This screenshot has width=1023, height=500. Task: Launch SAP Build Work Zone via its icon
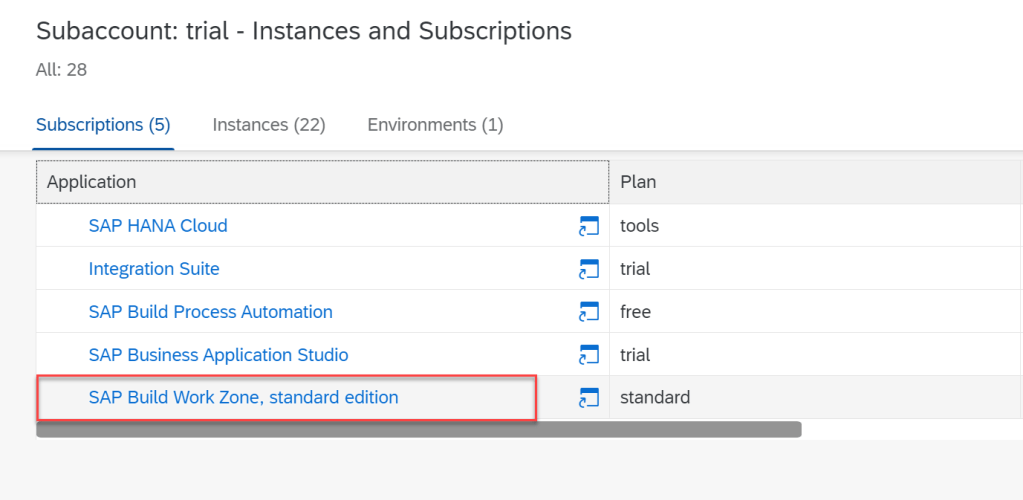[588, 399]
